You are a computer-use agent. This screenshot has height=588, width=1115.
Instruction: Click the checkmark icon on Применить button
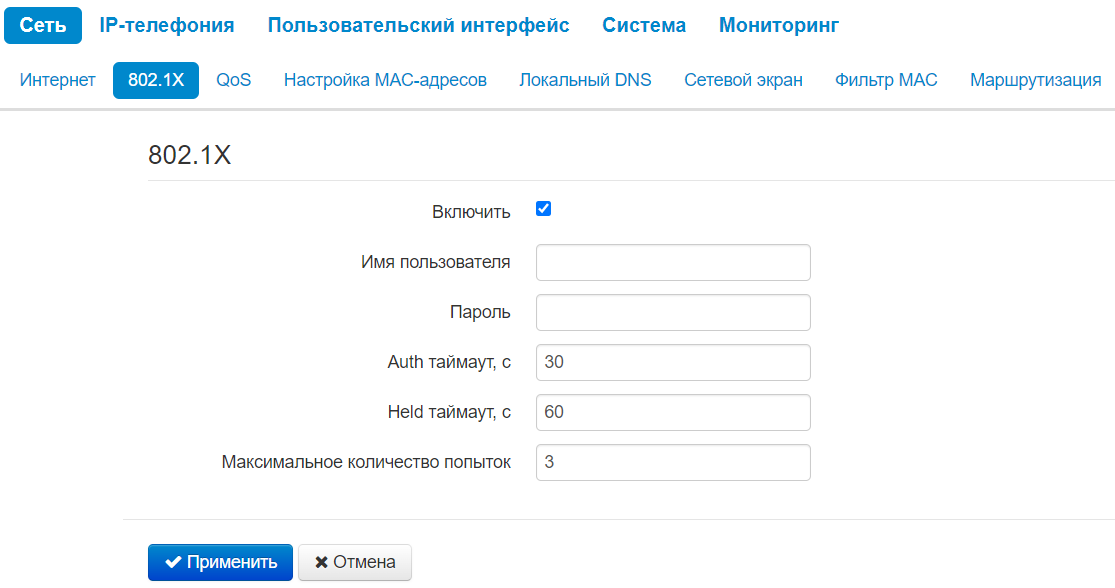tap(173, 562)
